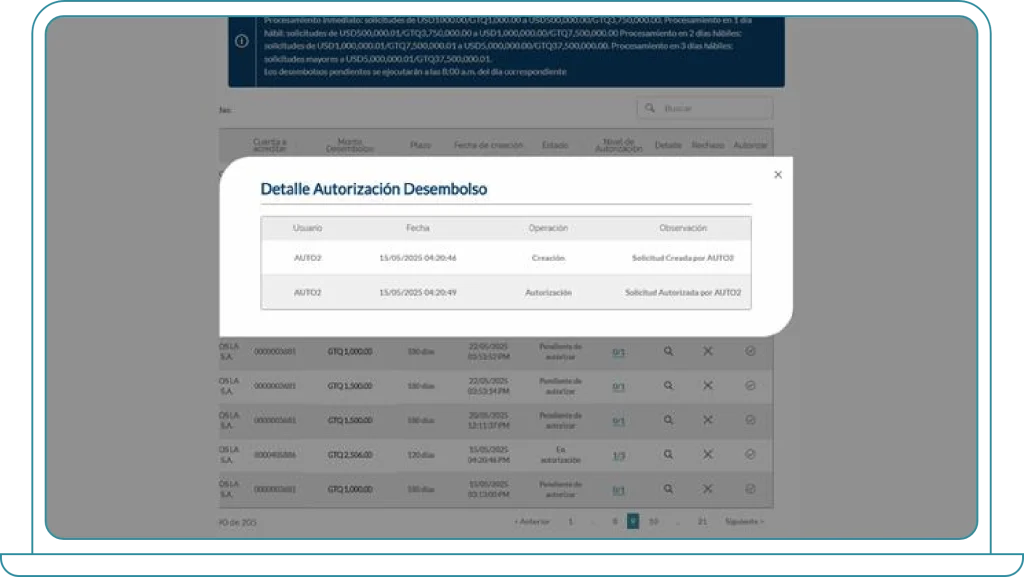Open detail magnifier for the GTQ 2,506.00 row
Viewport: 1024px width, 577px height.
[668, 454]
